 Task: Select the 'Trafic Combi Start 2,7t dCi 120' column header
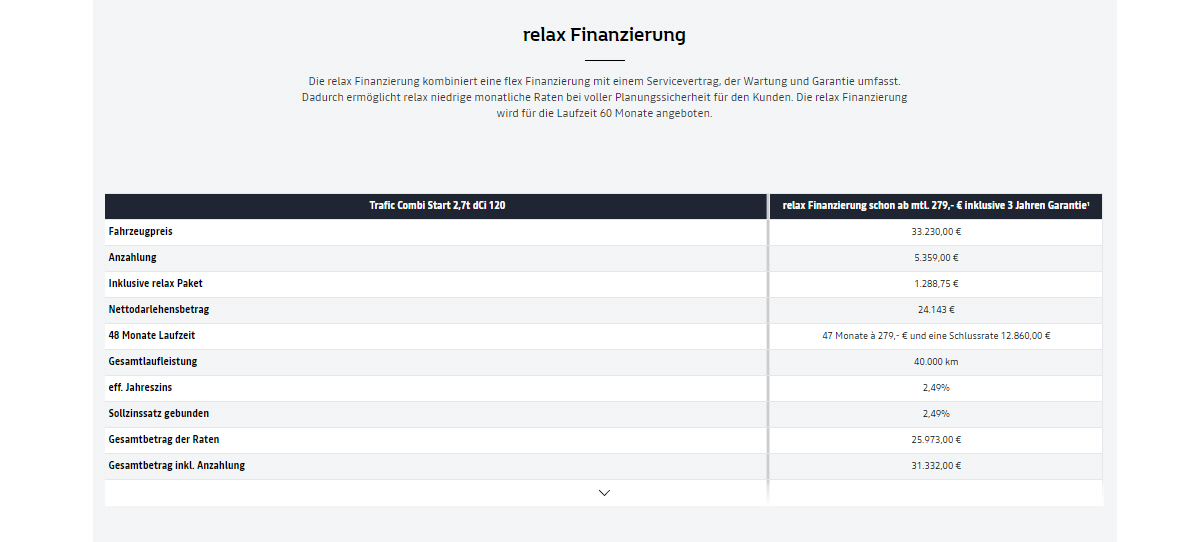(x=437, y=205)
